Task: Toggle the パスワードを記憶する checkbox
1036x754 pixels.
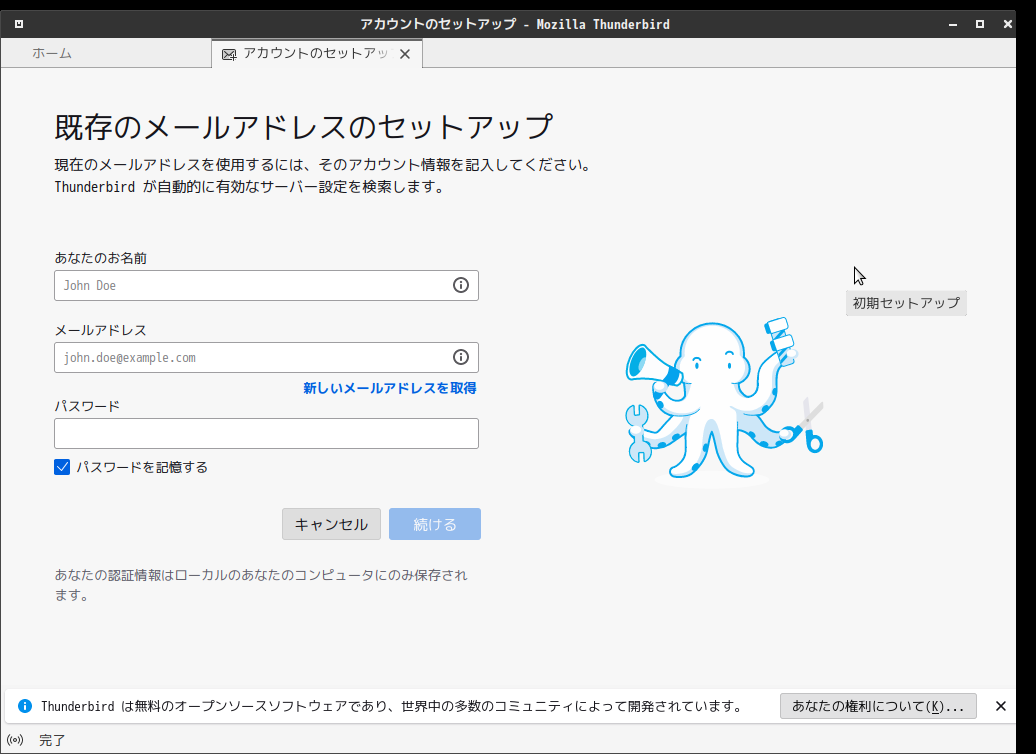Action: [62, 467]
